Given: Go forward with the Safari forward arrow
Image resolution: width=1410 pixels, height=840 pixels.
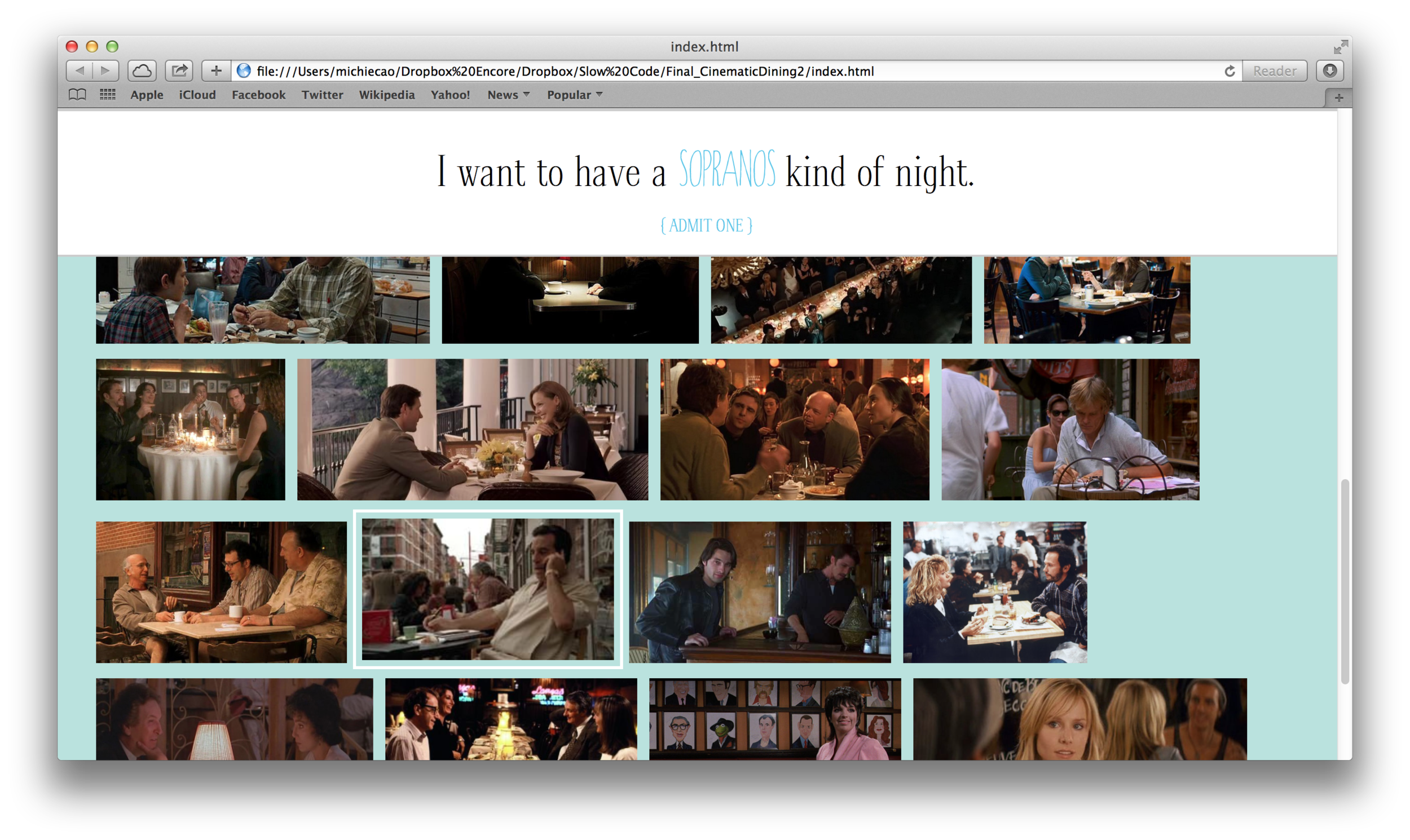Looking at the screenshot, I should point(105,71).
